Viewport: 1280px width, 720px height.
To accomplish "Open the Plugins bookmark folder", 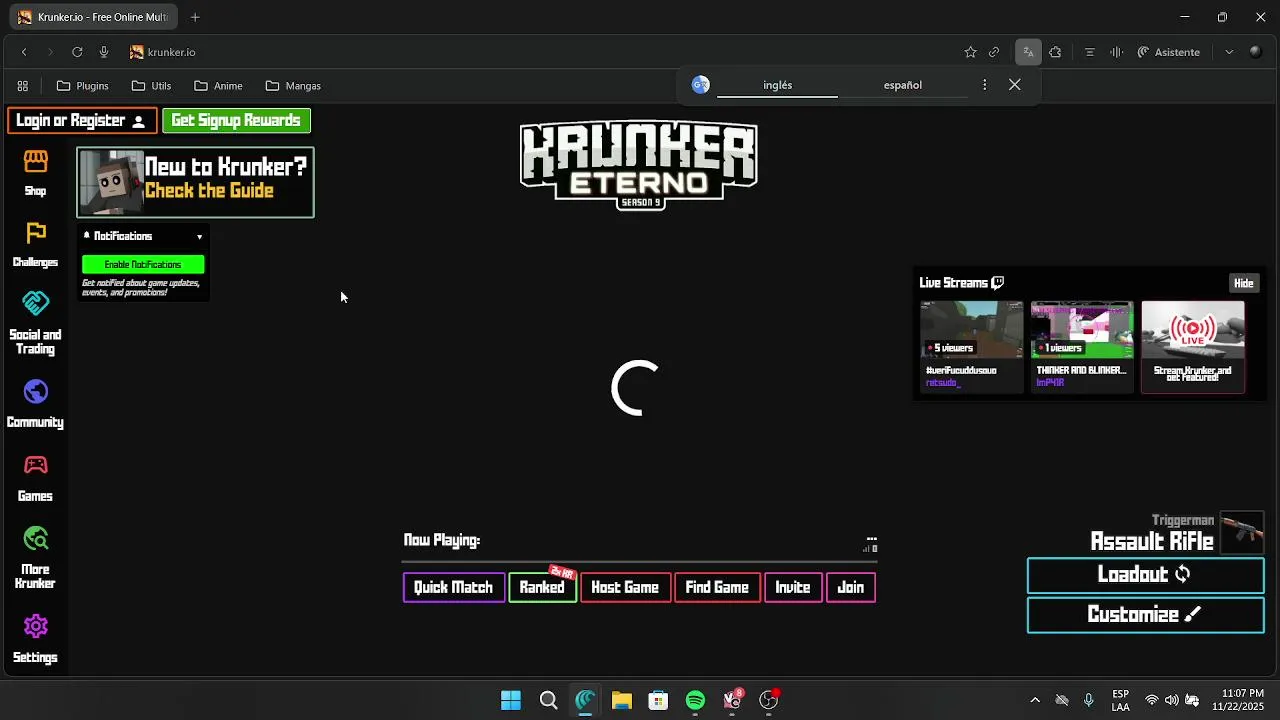I will coord(83,86).
